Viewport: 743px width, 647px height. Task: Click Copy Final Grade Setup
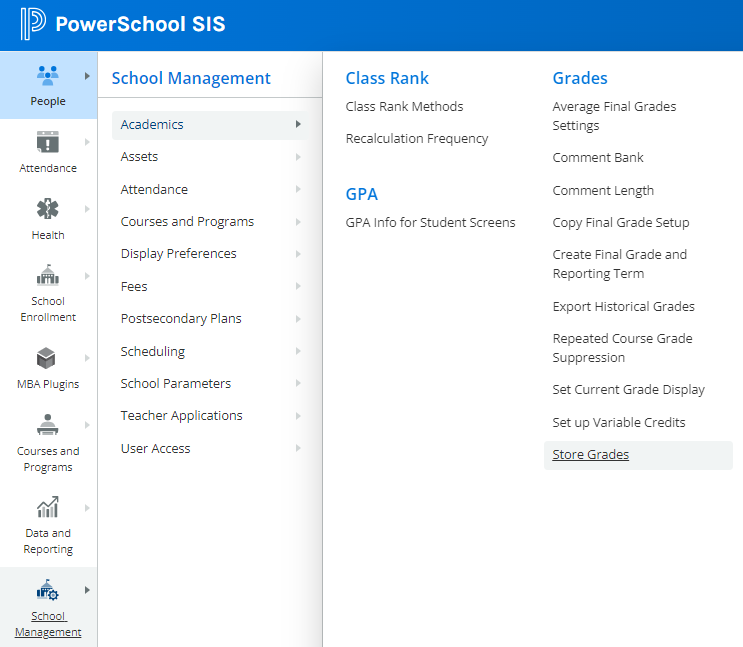tap(621, 222)
